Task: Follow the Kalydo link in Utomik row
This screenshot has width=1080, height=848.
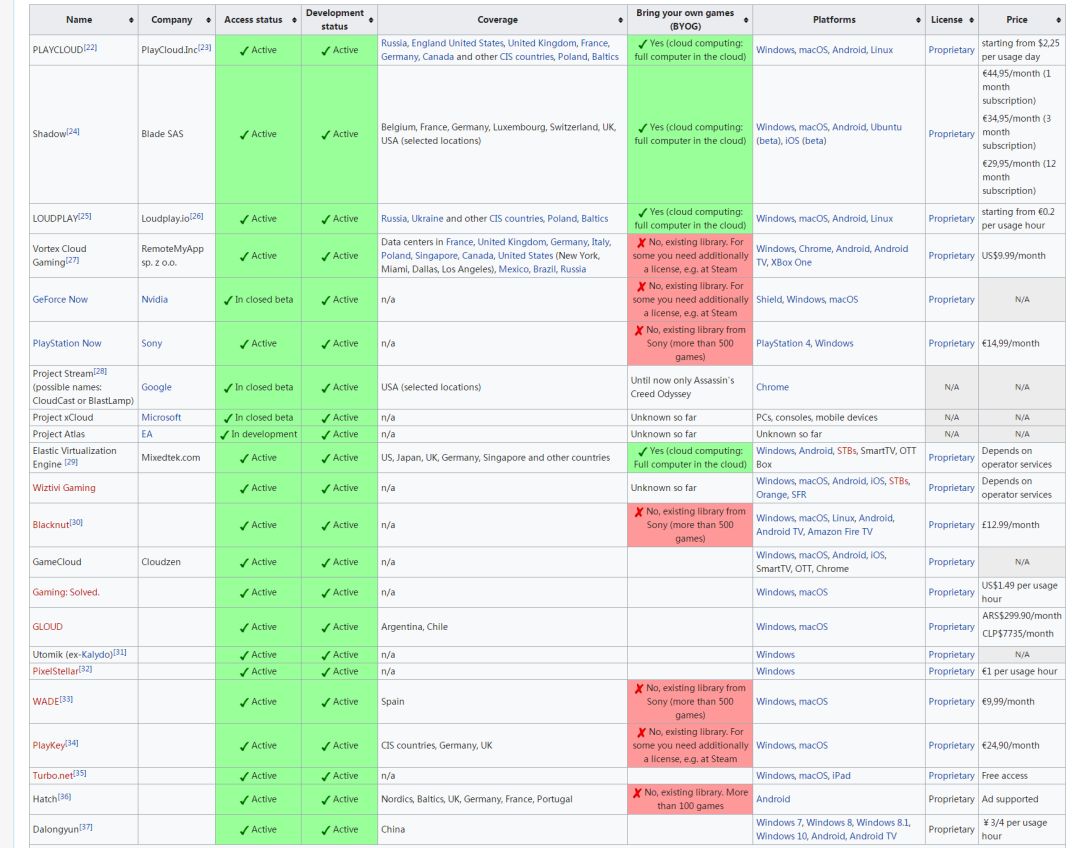Action: [x=96, y=654]
